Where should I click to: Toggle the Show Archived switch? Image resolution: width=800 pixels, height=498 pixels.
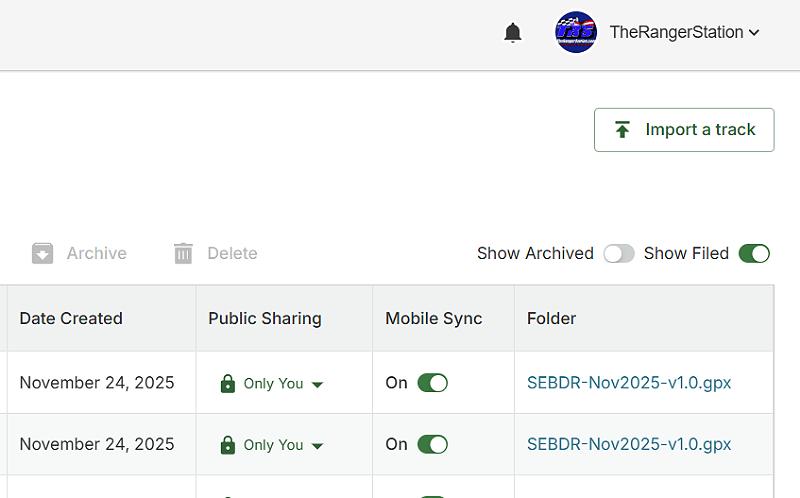coord(618,253)
